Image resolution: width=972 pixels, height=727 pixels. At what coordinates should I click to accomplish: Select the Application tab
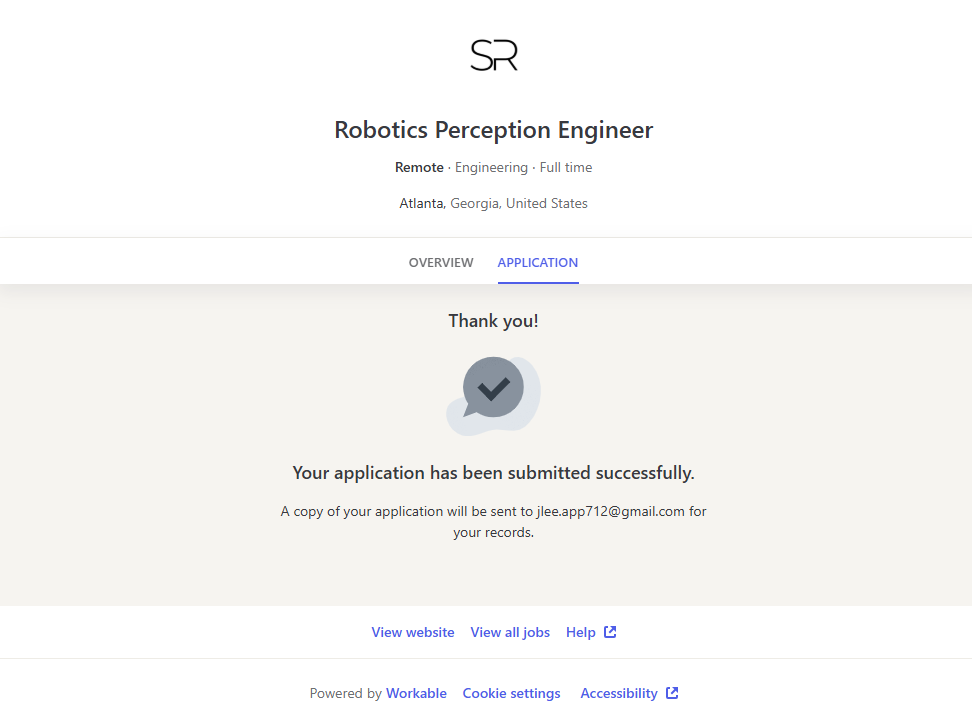(538, 263)
